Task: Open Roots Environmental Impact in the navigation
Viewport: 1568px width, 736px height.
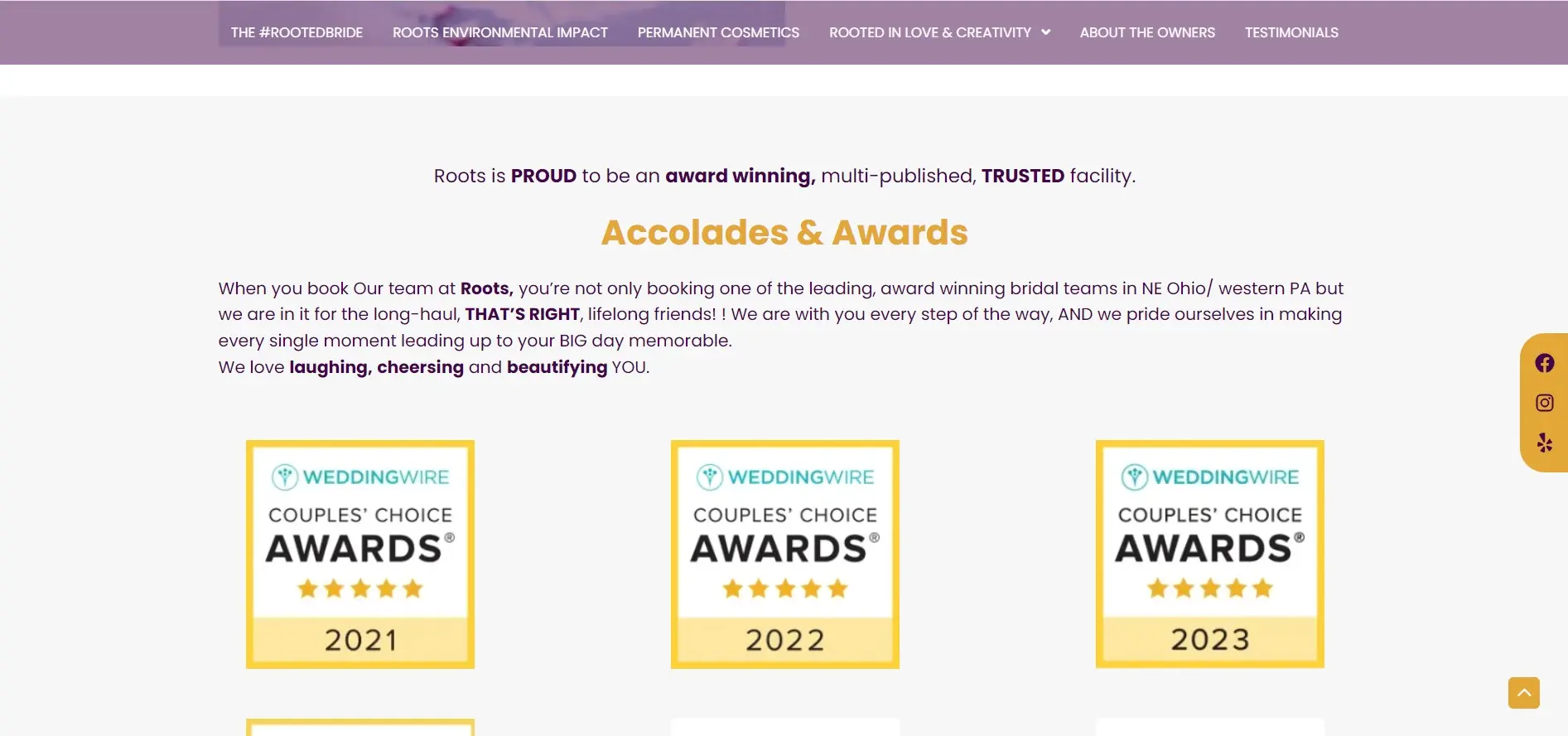Action: (499, 32)
